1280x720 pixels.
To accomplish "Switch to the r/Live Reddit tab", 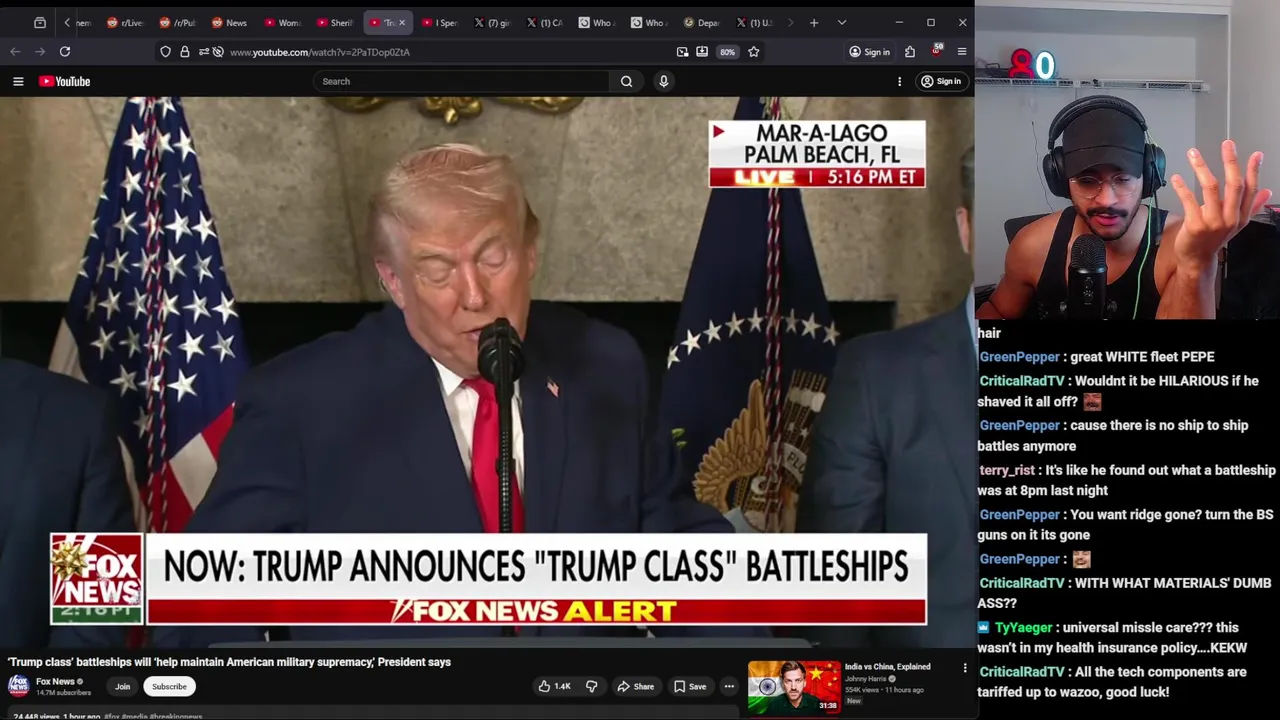I will pyautogui.click(x=126, y=22).
